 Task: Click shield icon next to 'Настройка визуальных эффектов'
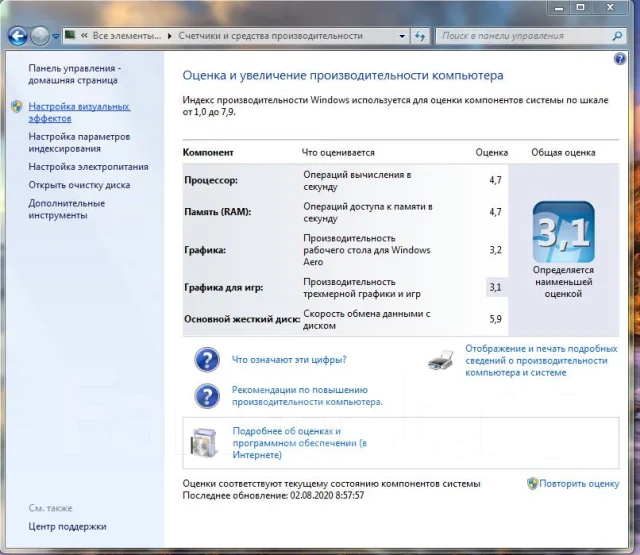(17, 107)
